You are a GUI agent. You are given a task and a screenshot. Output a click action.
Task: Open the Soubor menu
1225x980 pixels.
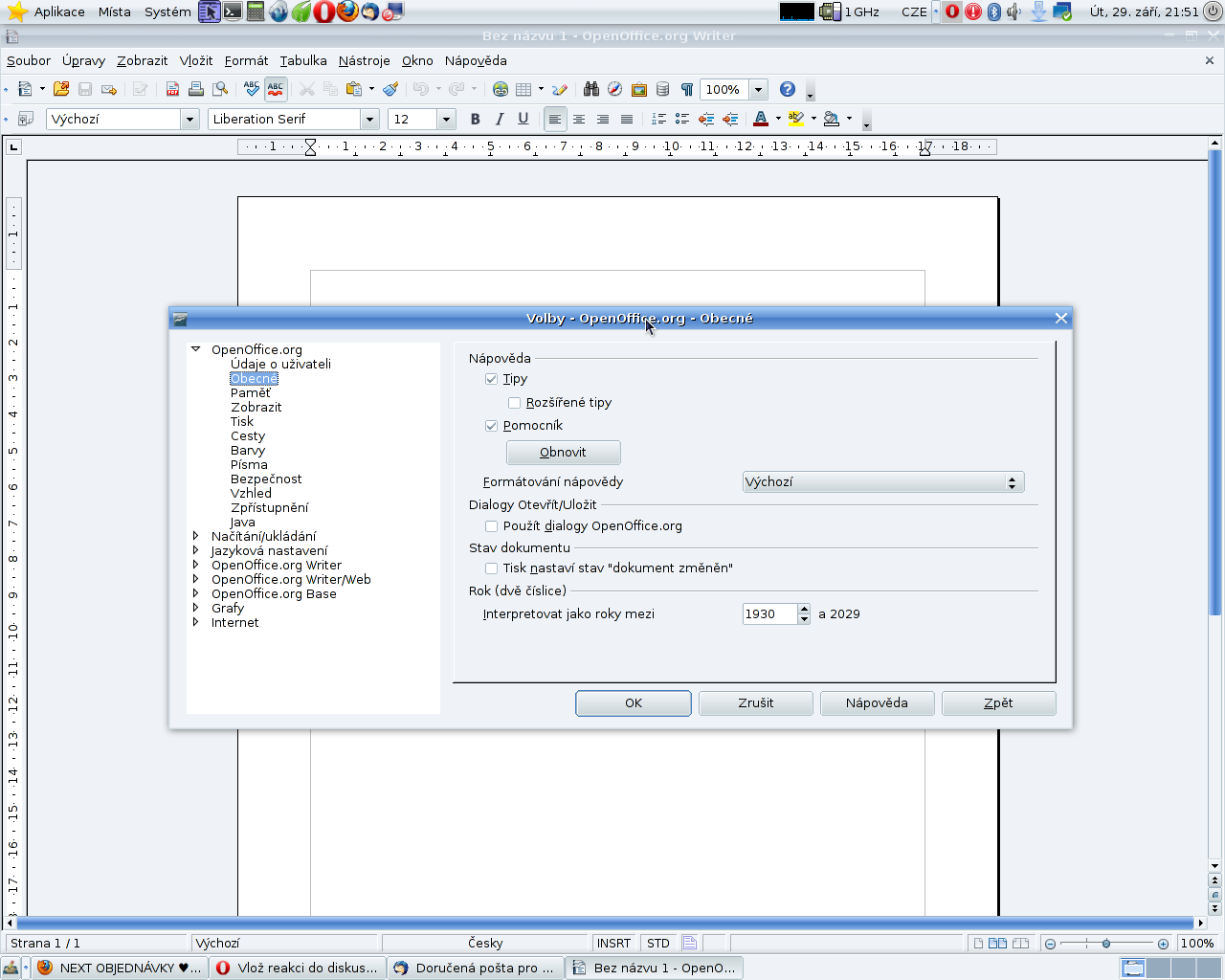click(29, 60)
